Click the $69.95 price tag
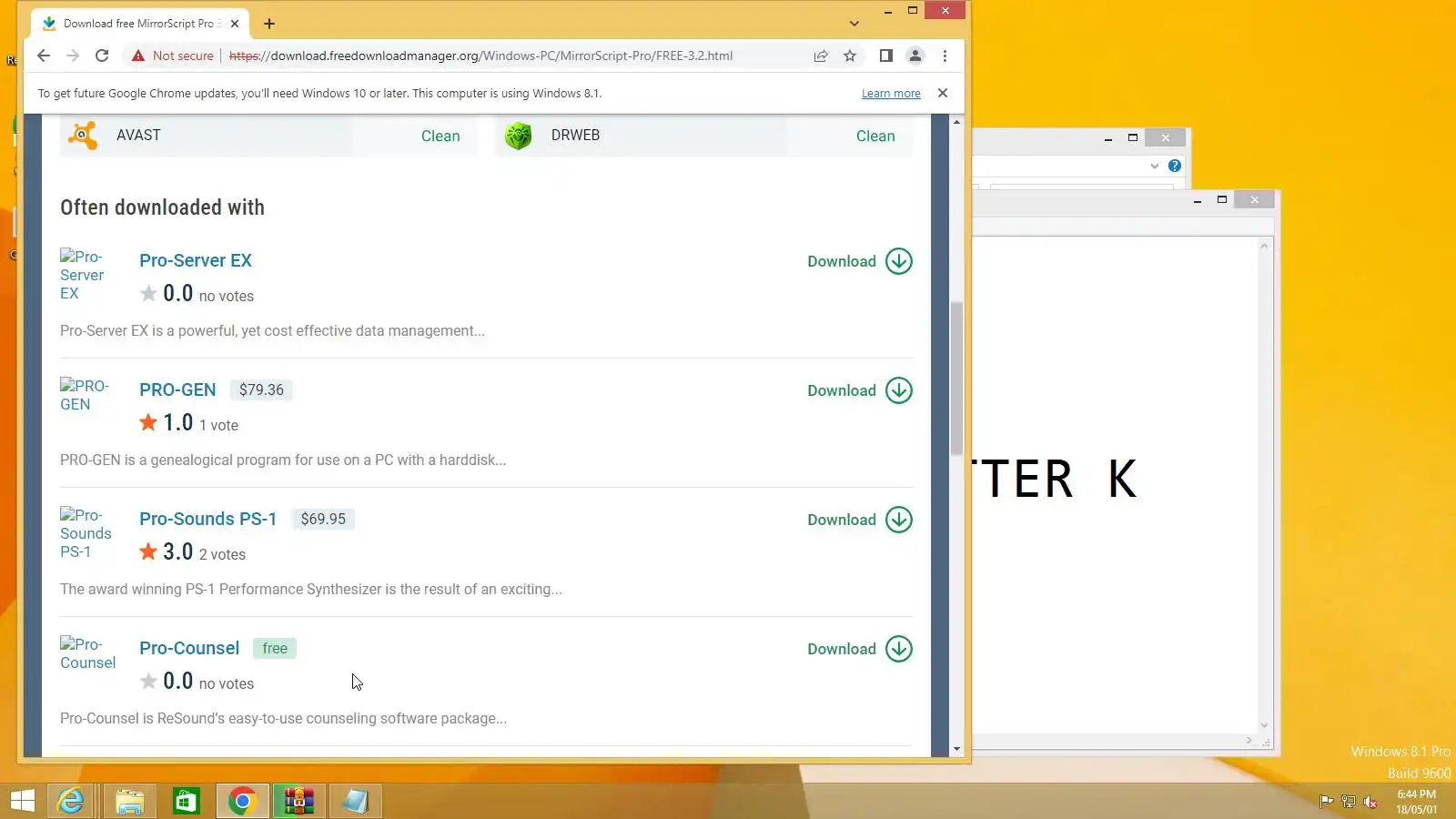1456x819 pixels. [323, 519]
